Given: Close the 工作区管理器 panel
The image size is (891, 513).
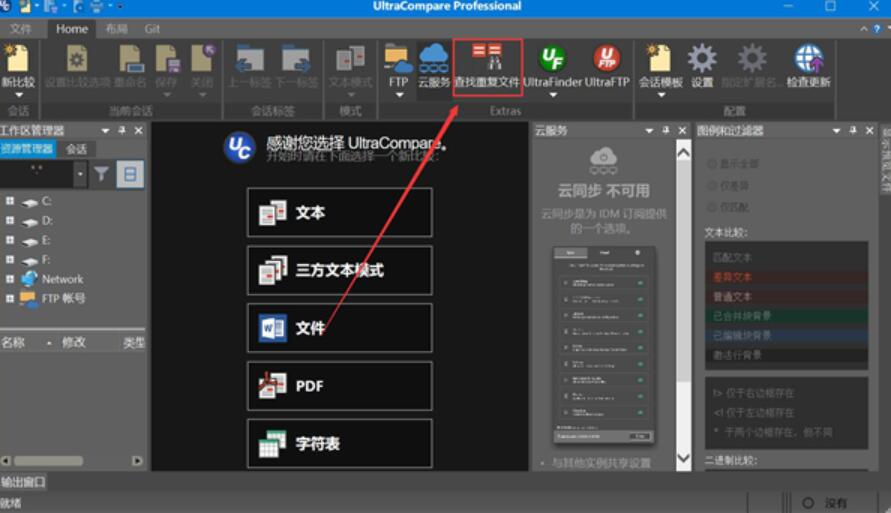Looking at the screenshot, I should tap(139, 131).
